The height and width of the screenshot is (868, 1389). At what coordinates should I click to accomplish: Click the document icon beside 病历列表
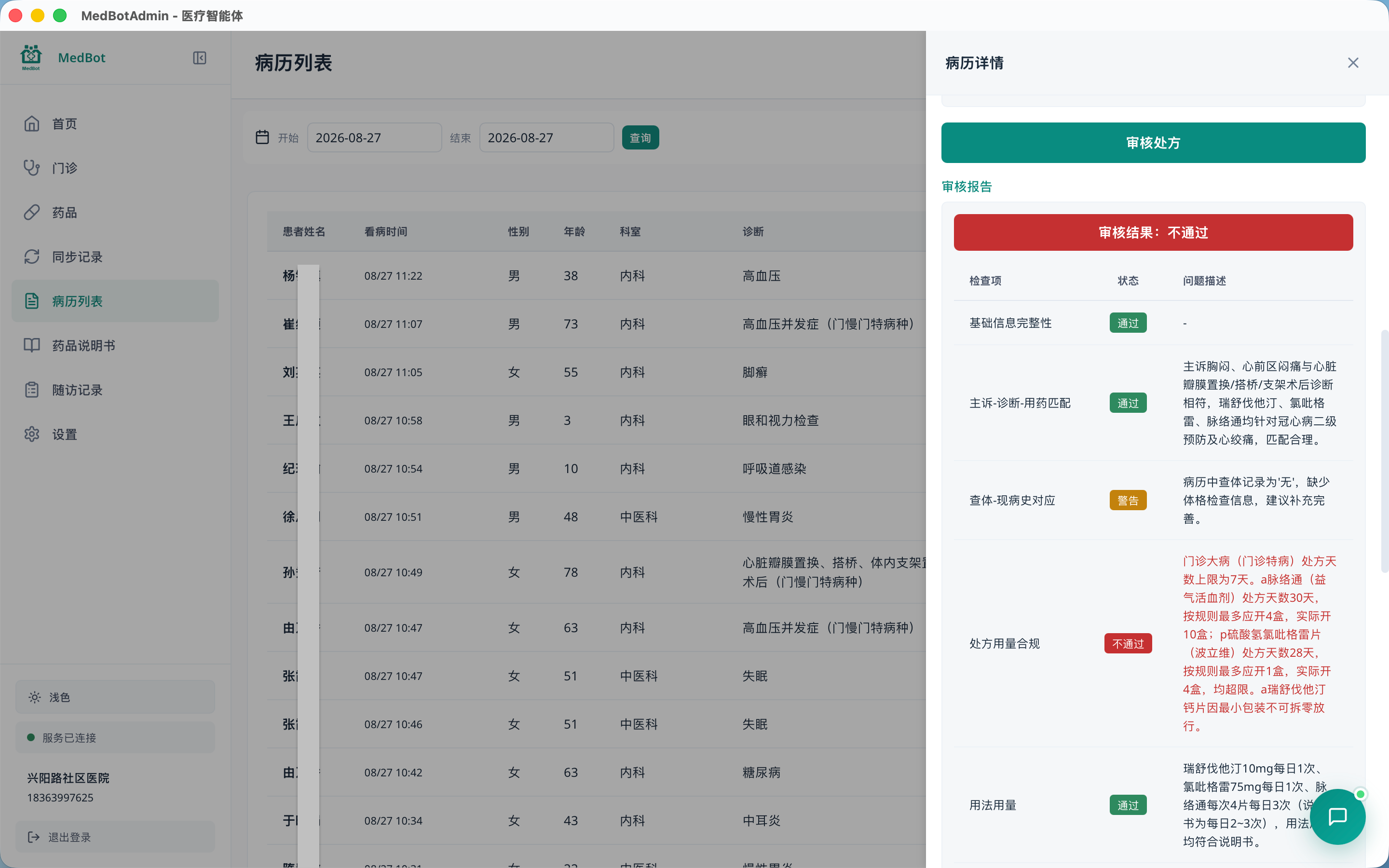[31, 301]
